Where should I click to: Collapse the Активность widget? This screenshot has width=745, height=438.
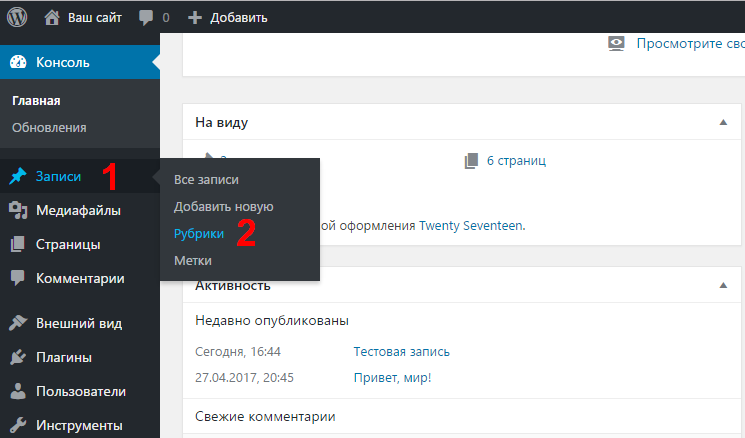pos(723,286)
